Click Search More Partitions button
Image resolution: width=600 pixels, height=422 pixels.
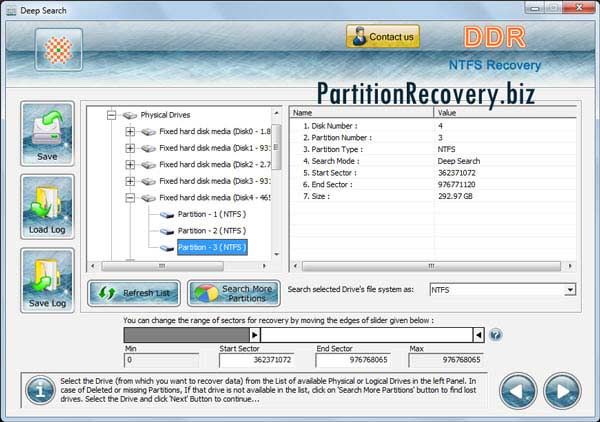pyautogui.click(x=234, y=293)
